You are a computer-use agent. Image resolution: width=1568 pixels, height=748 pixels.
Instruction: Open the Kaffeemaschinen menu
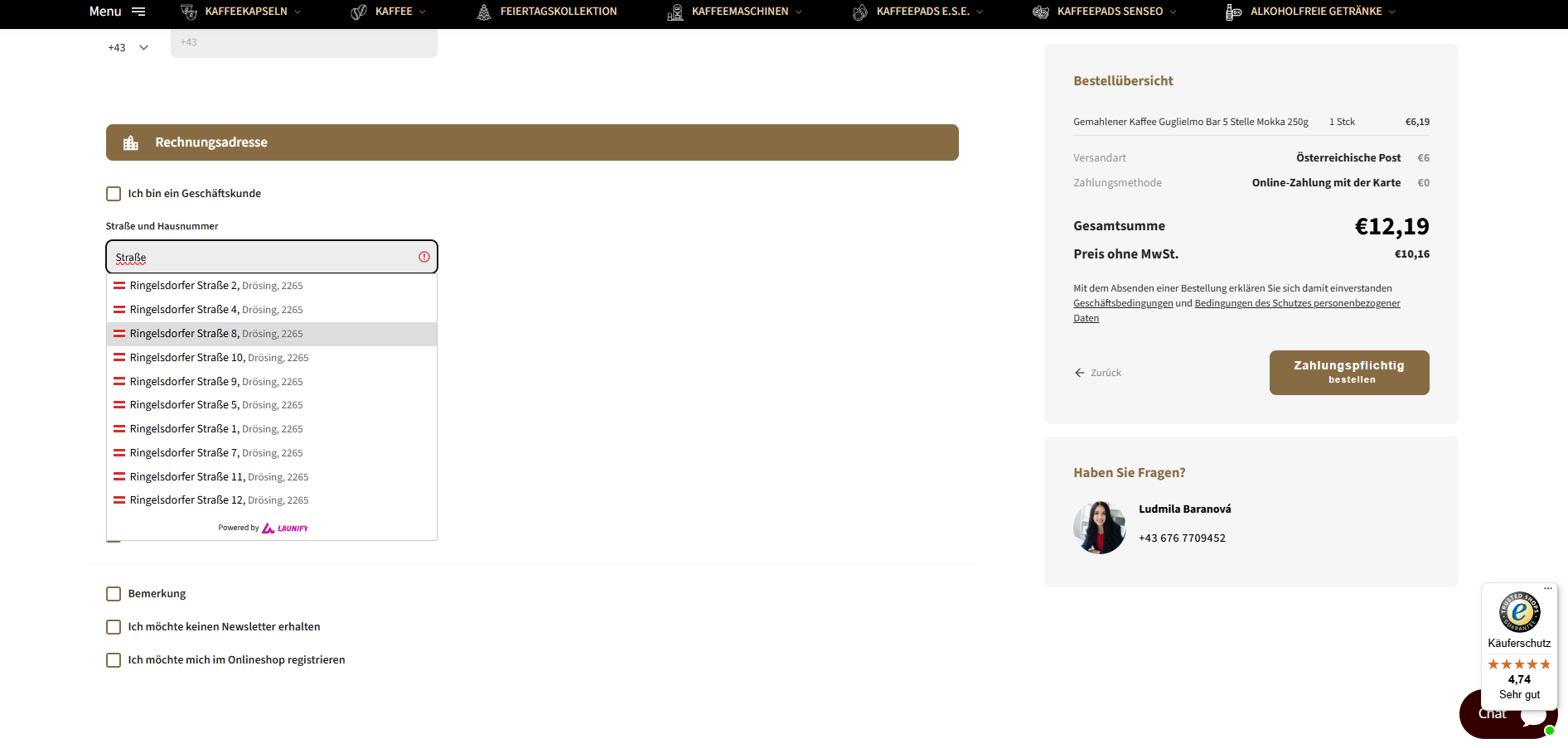click(x=740, y=12)
